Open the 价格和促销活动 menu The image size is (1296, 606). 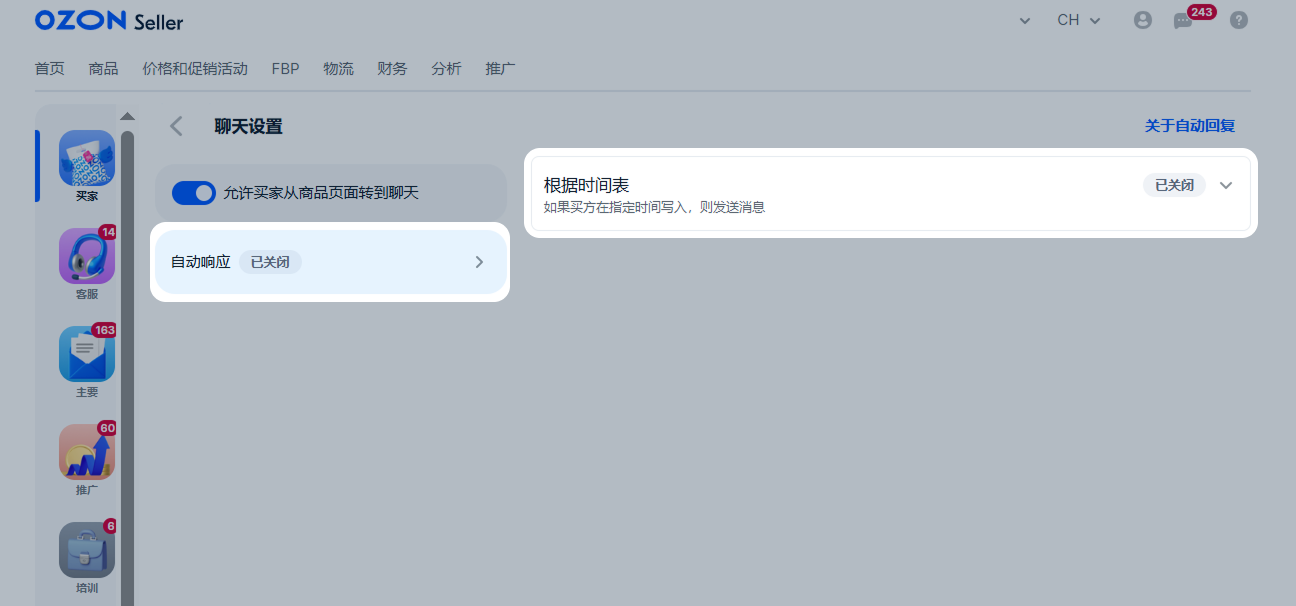pos(195,69)
